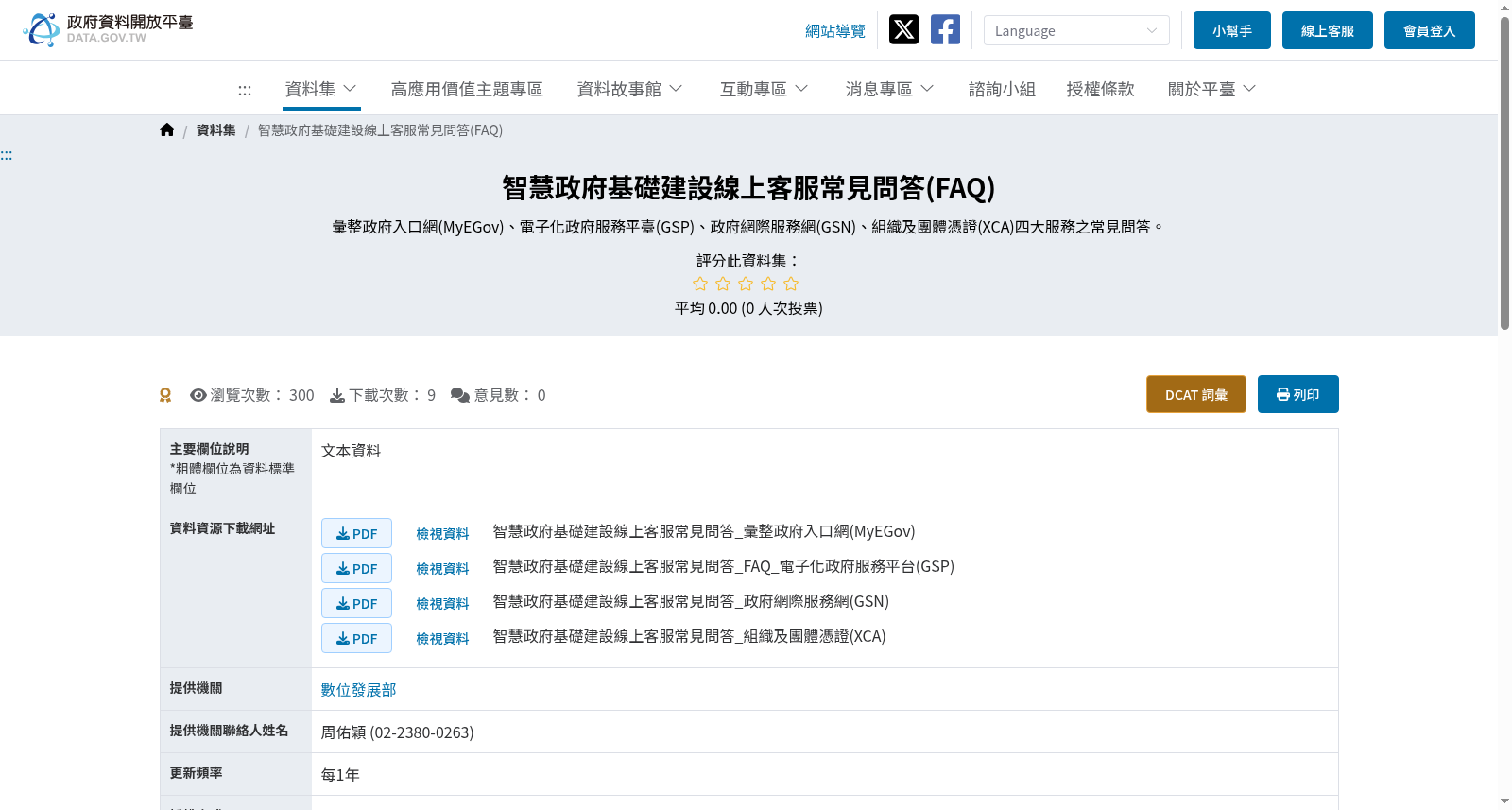
Task: Click the 列印 print button
Action: point(1298,394)
